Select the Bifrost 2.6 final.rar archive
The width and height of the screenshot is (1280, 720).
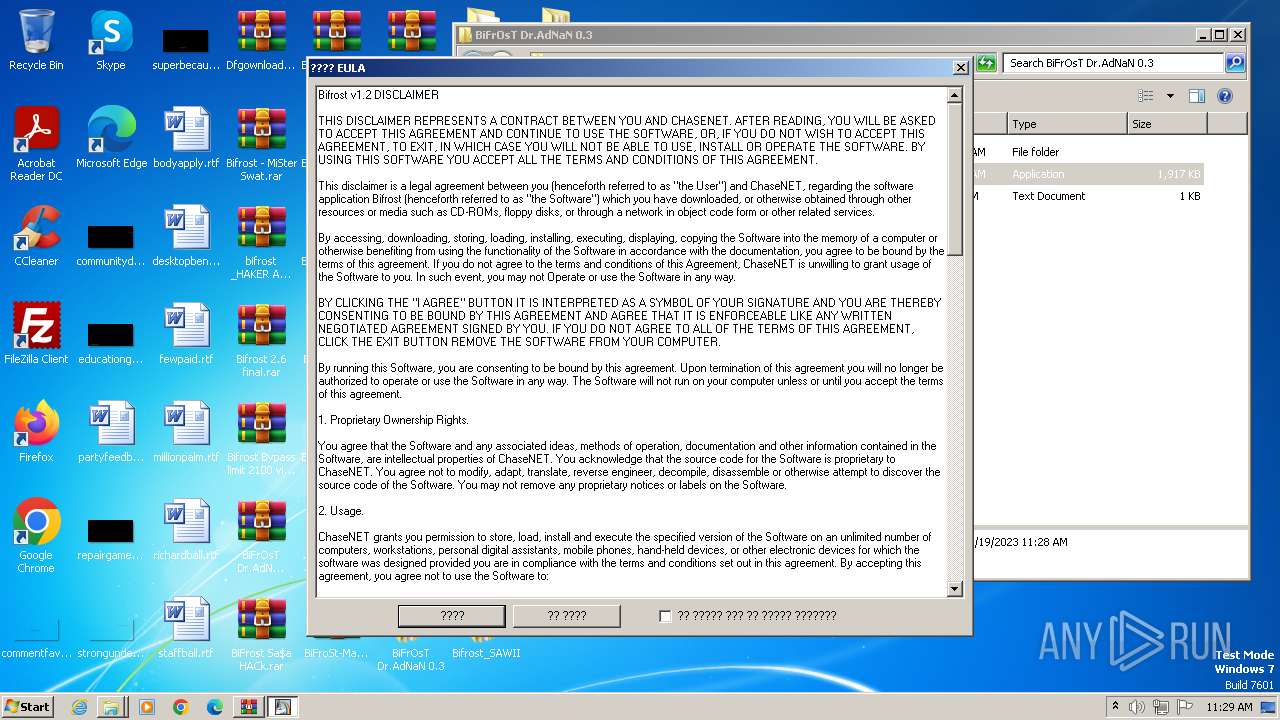coord(261,340)
